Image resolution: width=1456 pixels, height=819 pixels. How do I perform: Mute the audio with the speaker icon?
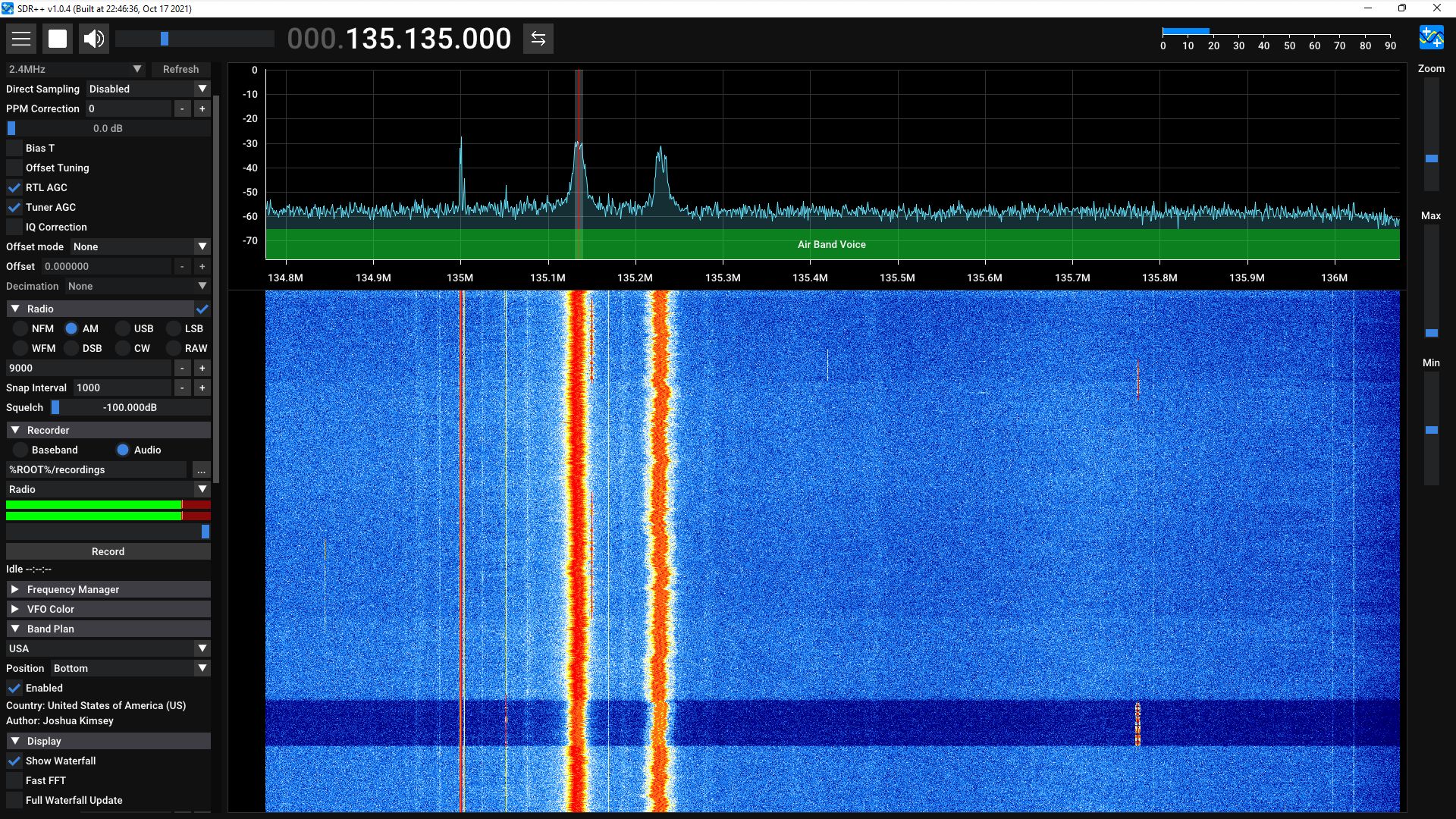pyautogui.click(x=94, y=39)
